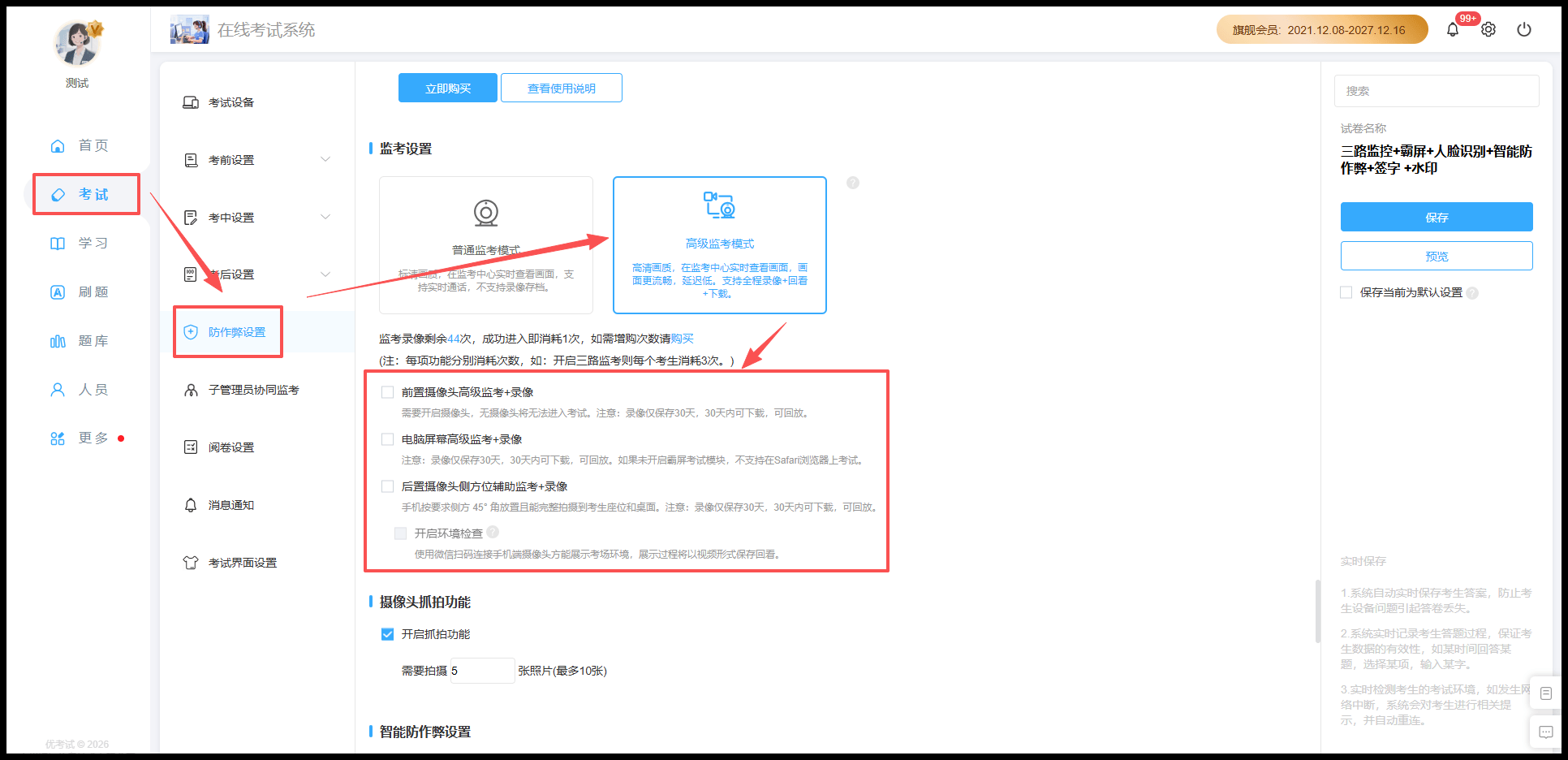Click the 学习 book icon

[58, 243]
